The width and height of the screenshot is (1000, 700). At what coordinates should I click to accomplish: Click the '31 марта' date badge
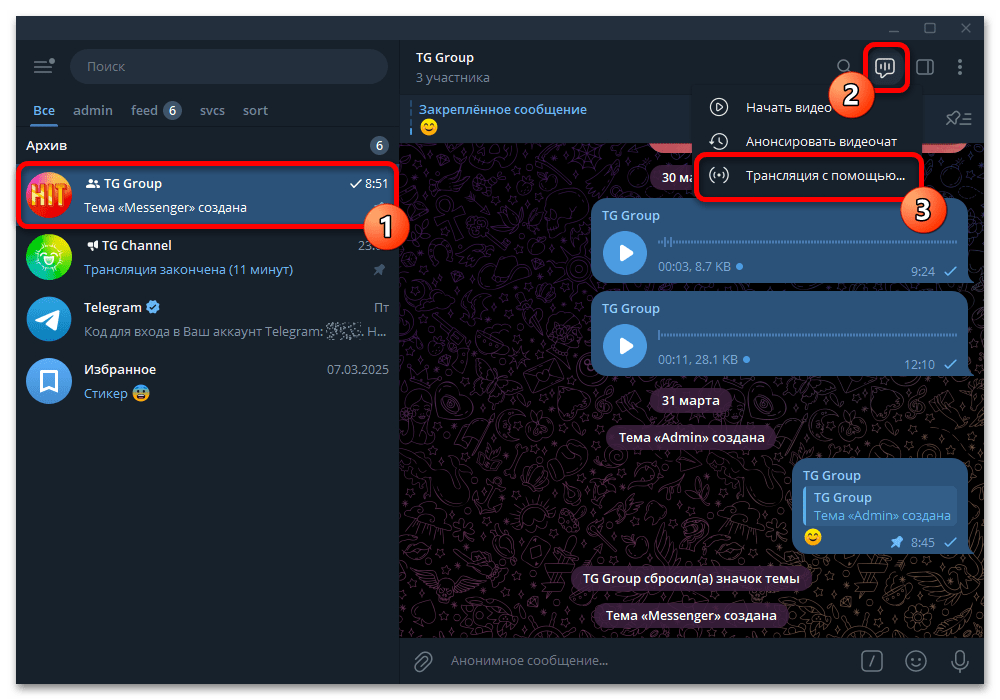click(690, 400)
